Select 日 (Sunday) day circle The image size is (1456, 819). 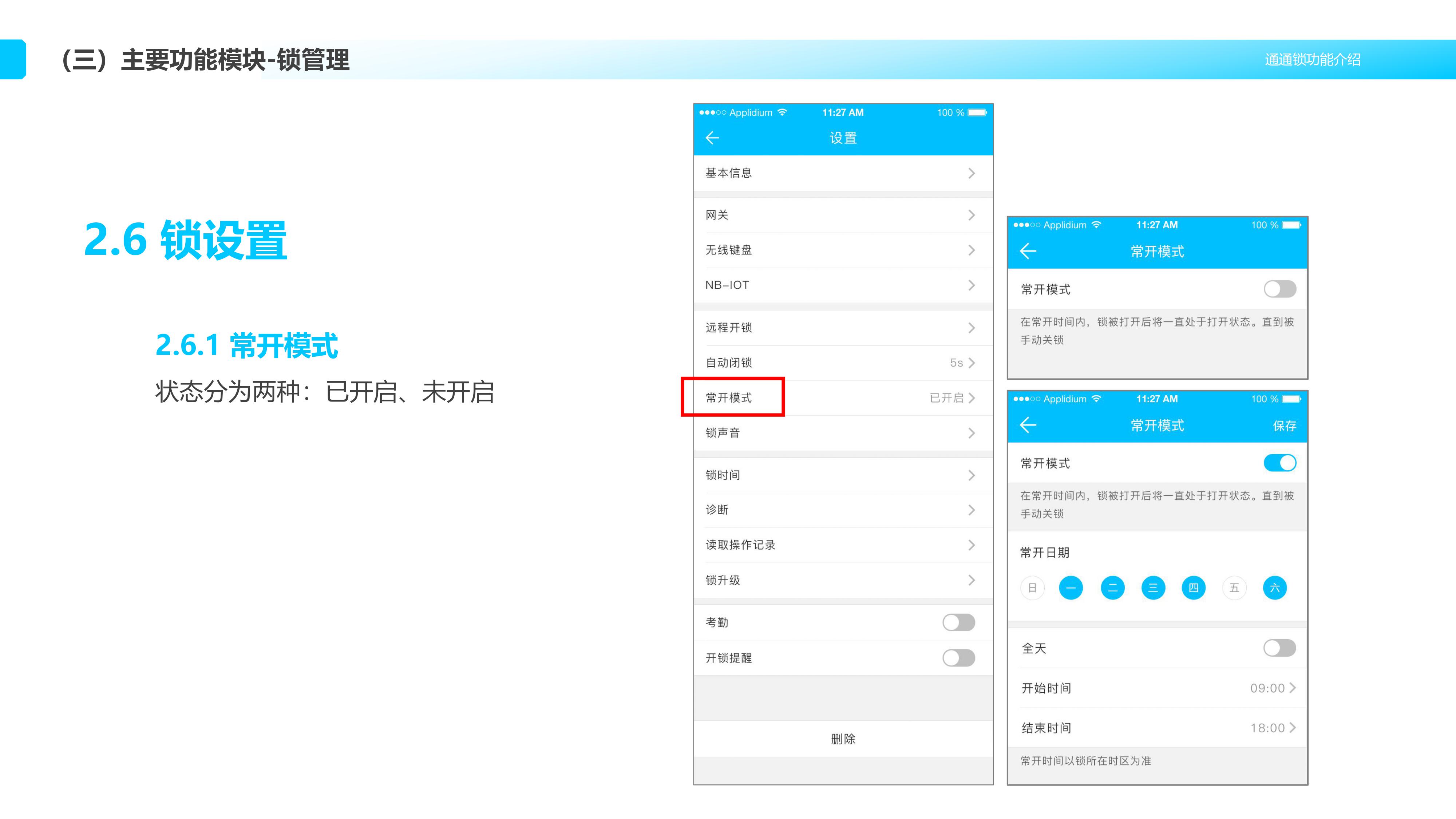1032,588
